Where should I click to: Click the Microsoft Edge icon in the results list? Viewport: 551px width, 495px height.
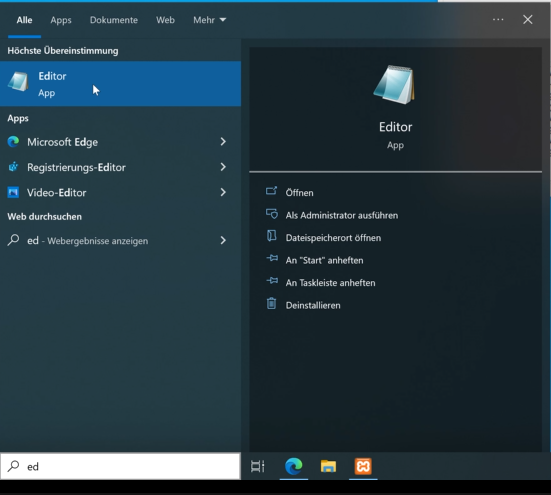click(13, 142)
